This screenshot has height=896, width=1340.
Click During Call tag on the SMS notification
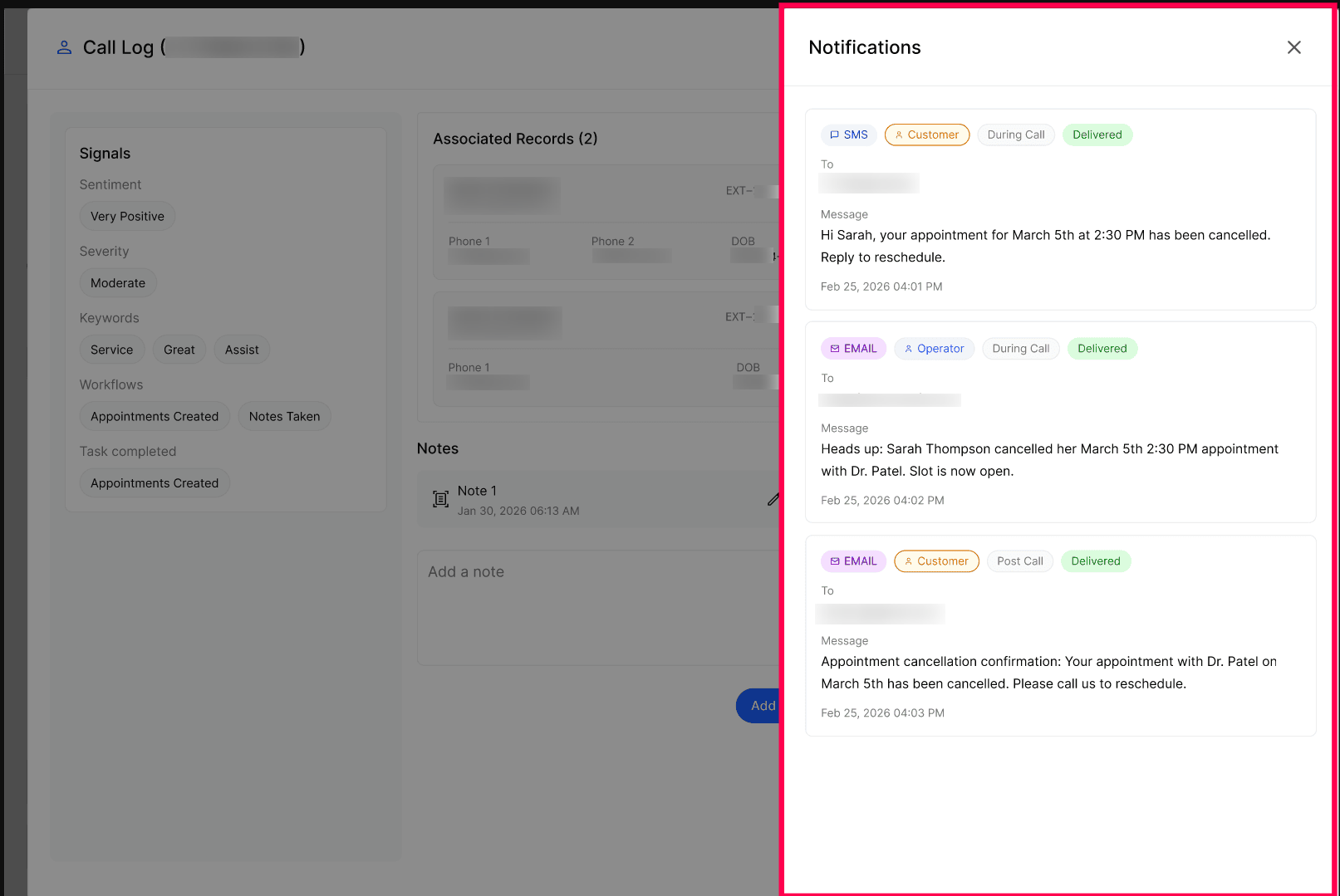tap(1016, 135)
